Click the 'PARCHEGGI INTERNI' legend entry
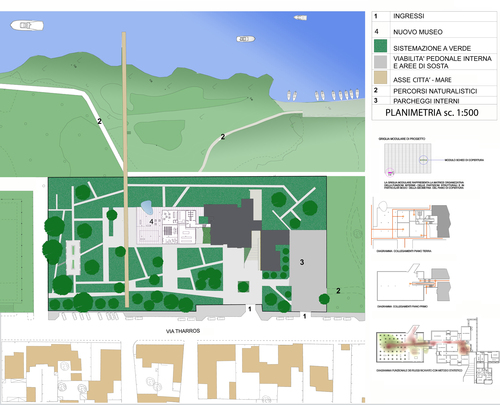This screenshot has height=405, width=500. pyautogui.click(x=426, y=101)
